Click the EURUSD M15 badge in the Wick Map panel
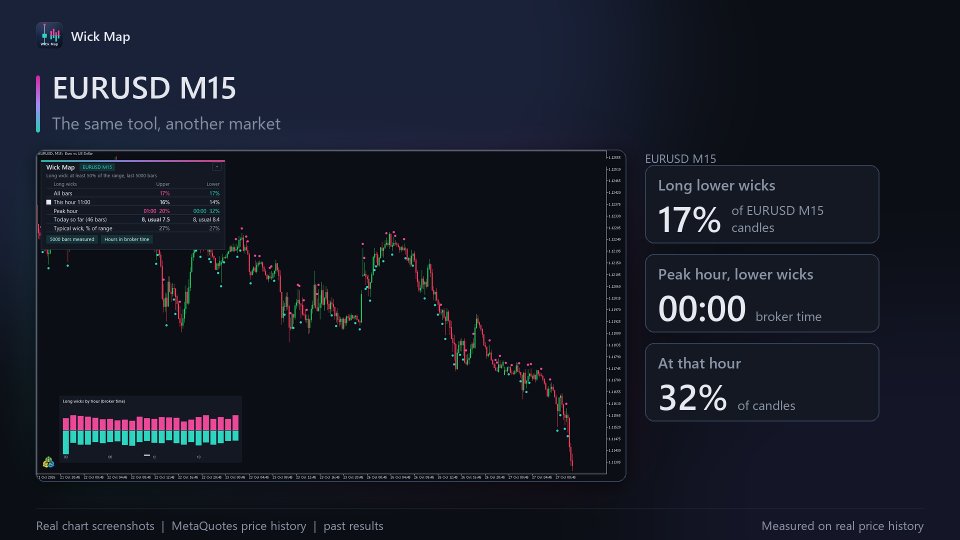960x540 pixels. [97, 167]
